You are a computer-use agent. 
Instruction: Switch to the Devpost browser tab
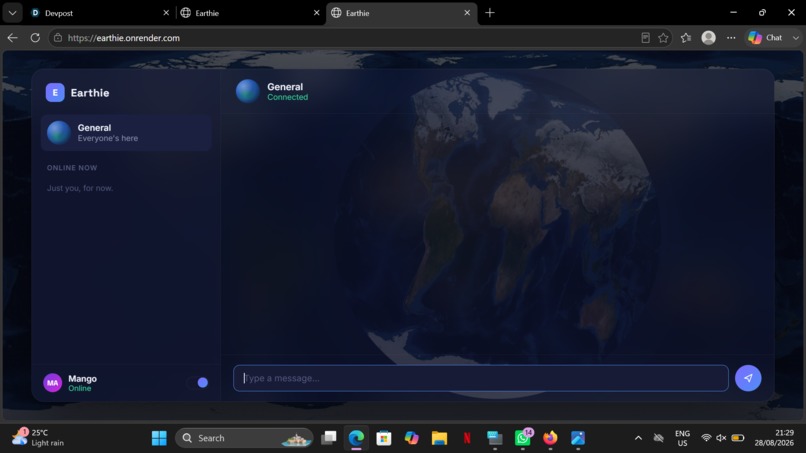click(97, 13)
